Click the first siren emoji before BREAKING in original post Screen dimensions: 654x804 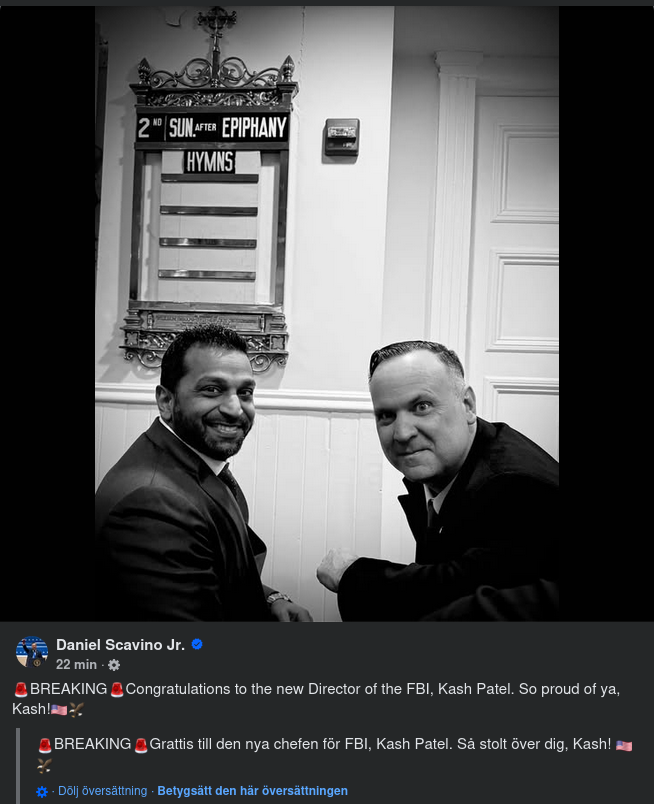[21, 690]
